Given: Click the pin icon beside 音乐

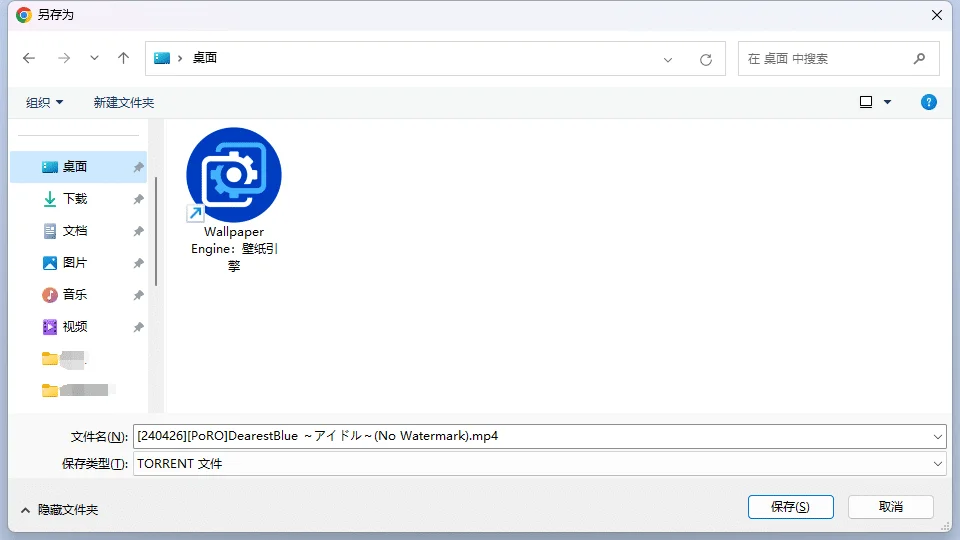Looking at the screenshot, I should 138,295.
